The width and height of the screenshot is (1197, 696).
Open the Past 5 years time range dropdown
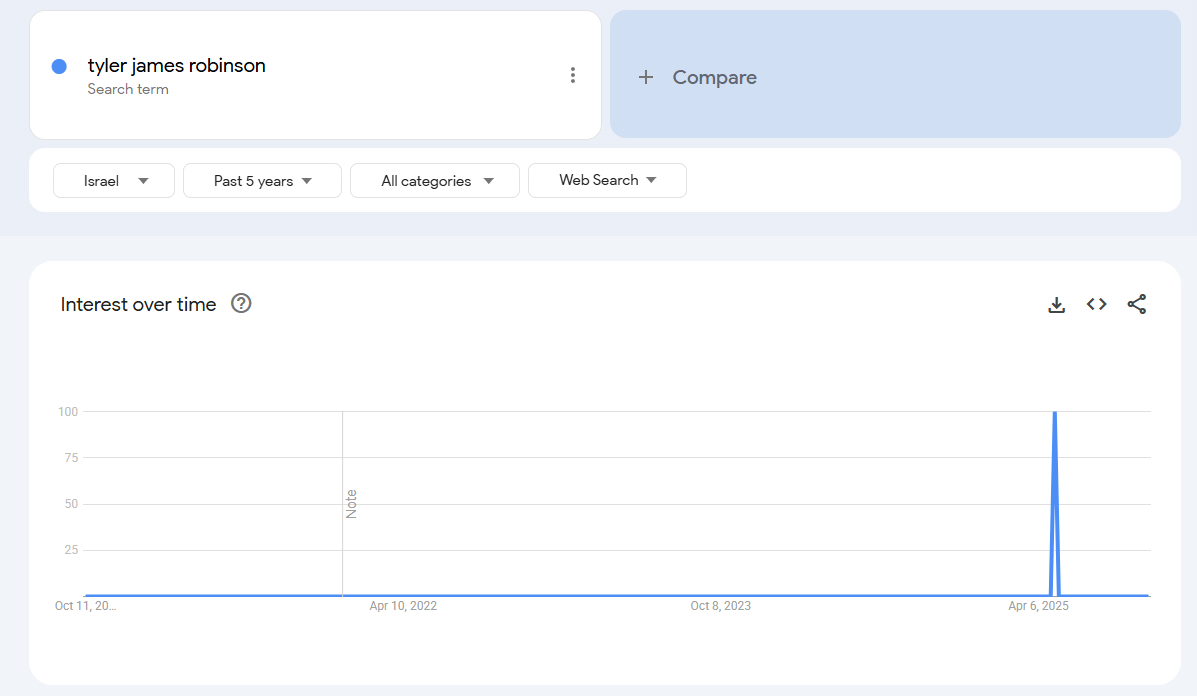pyautogui.click(x=262, y=181)
